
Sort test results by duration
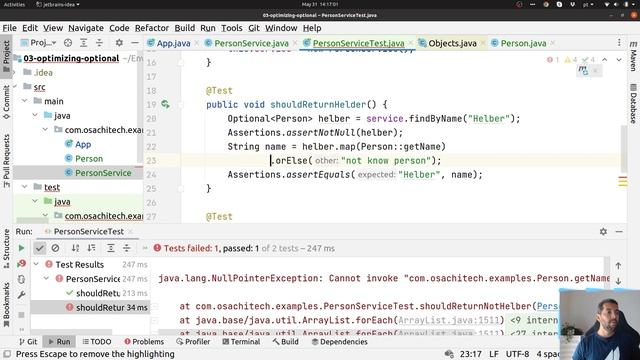(91, 248)
